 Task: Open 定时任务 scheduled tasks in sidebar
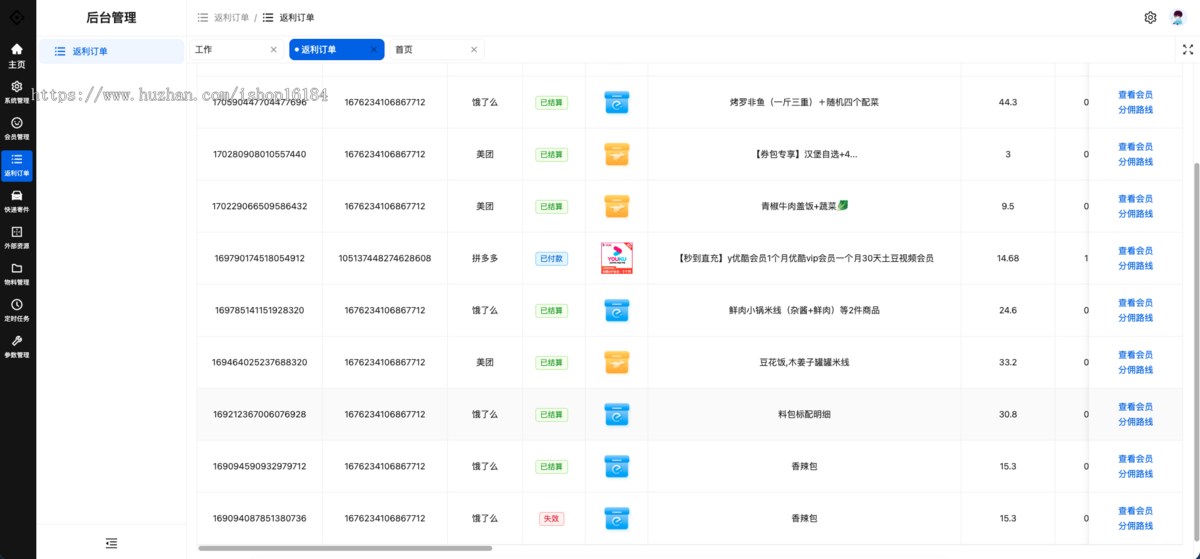(x=17, y=311)
